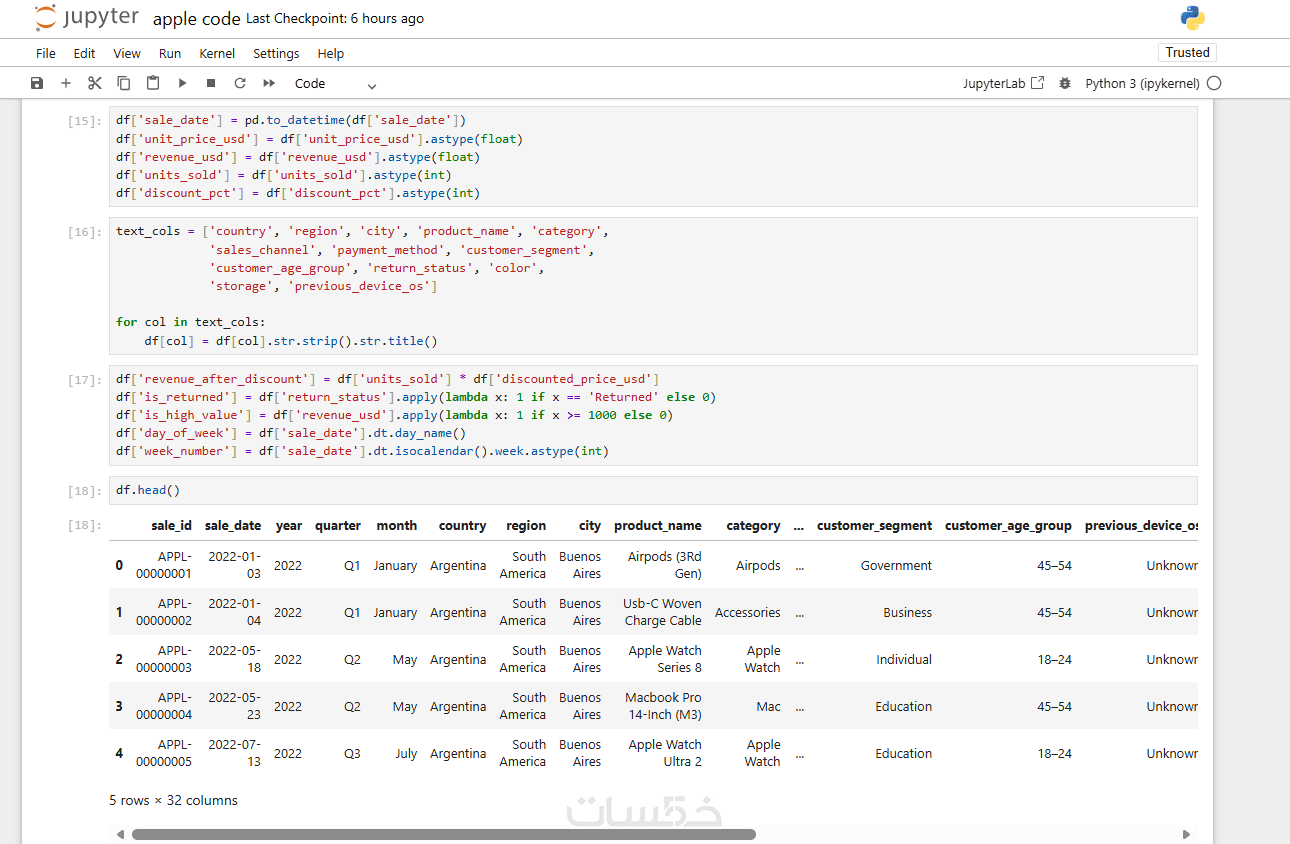Open the Settings menu
Viewport: 1290px width, 844px height.
(276, 54)
